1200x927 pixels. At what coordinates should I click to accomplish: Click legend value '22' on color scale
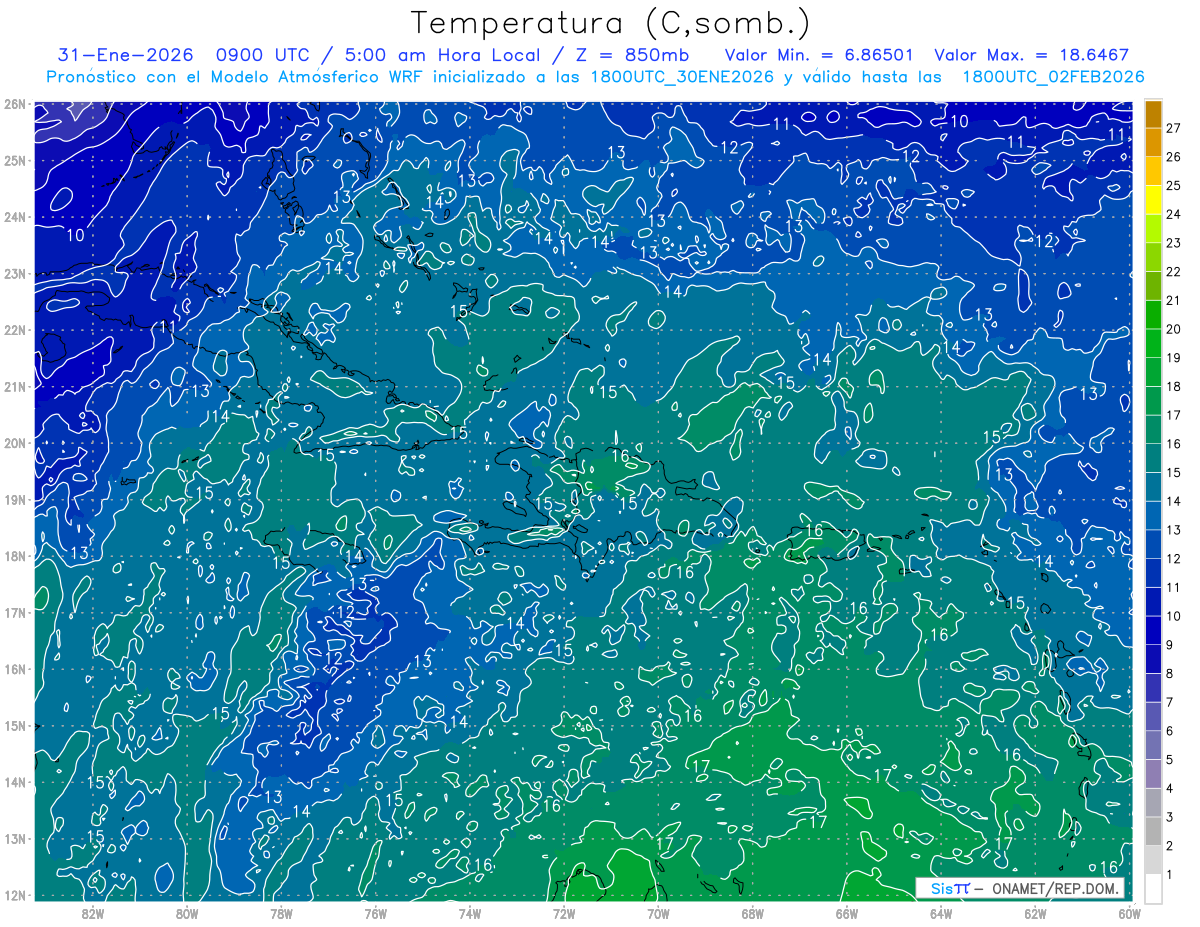tap(1174, 272)
